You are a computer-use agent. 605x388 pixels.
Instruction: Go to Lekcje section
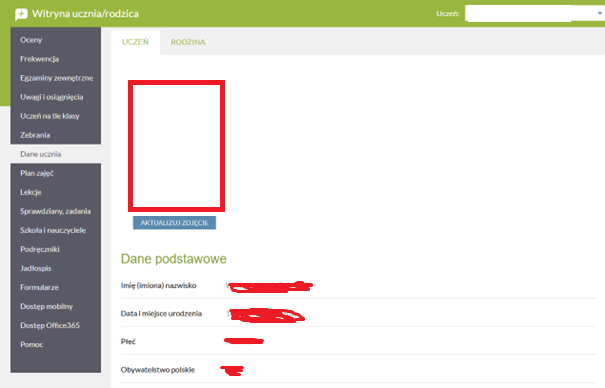point(56,192)
